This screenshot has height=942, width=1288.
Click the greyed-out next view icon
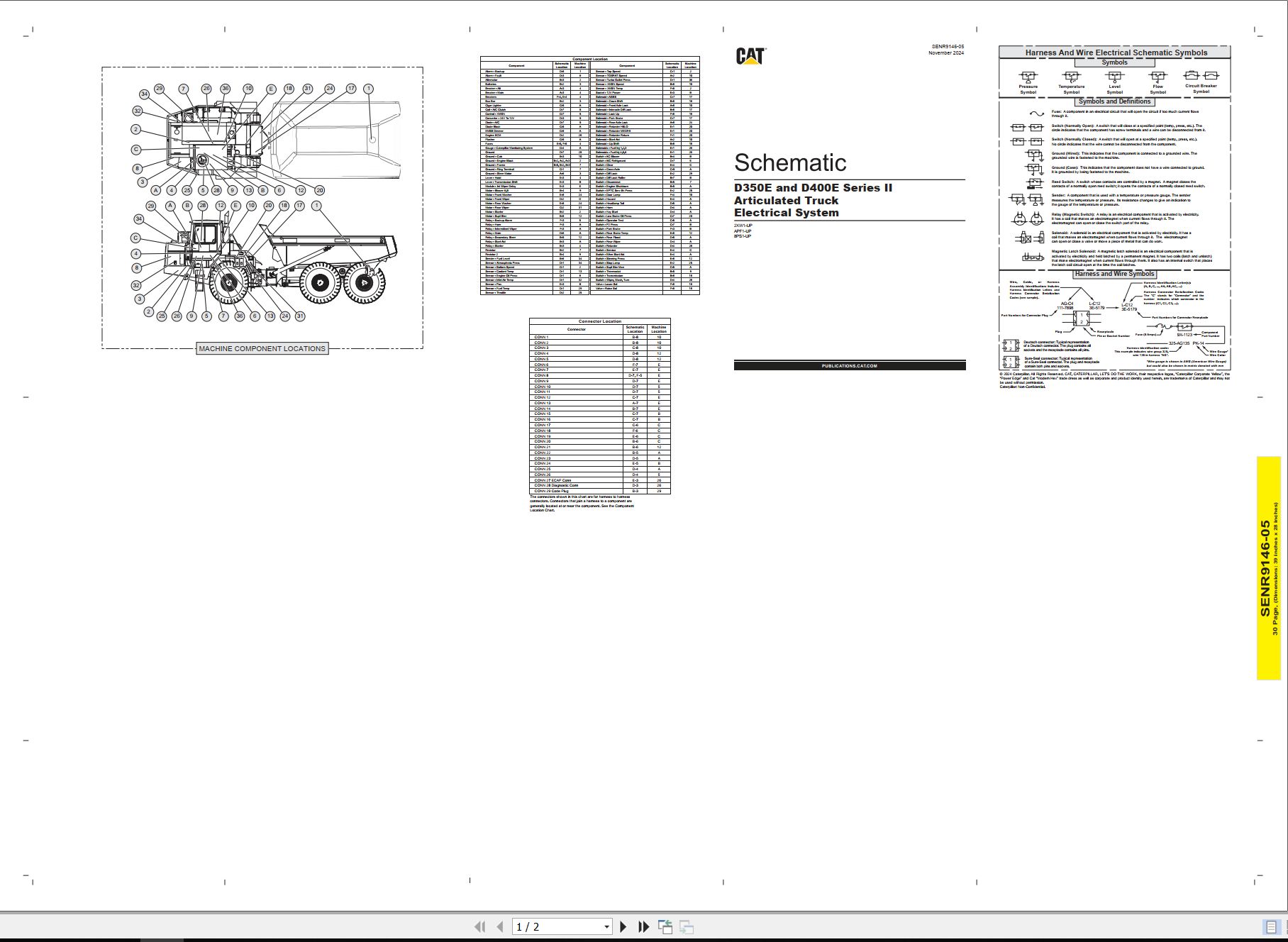(x=686, y=926)
